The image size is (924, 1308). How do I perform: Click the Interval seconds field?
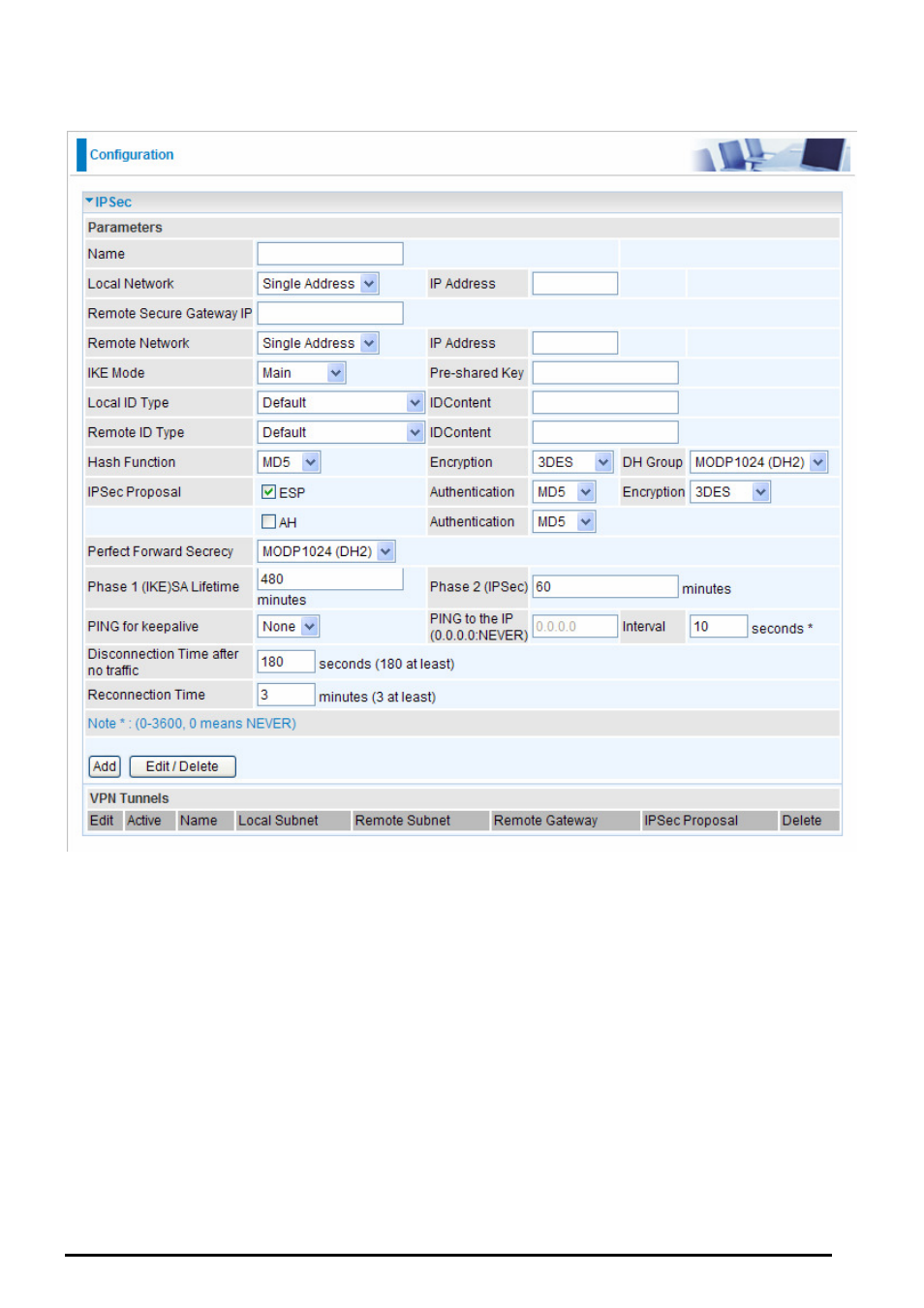point(719,626)
